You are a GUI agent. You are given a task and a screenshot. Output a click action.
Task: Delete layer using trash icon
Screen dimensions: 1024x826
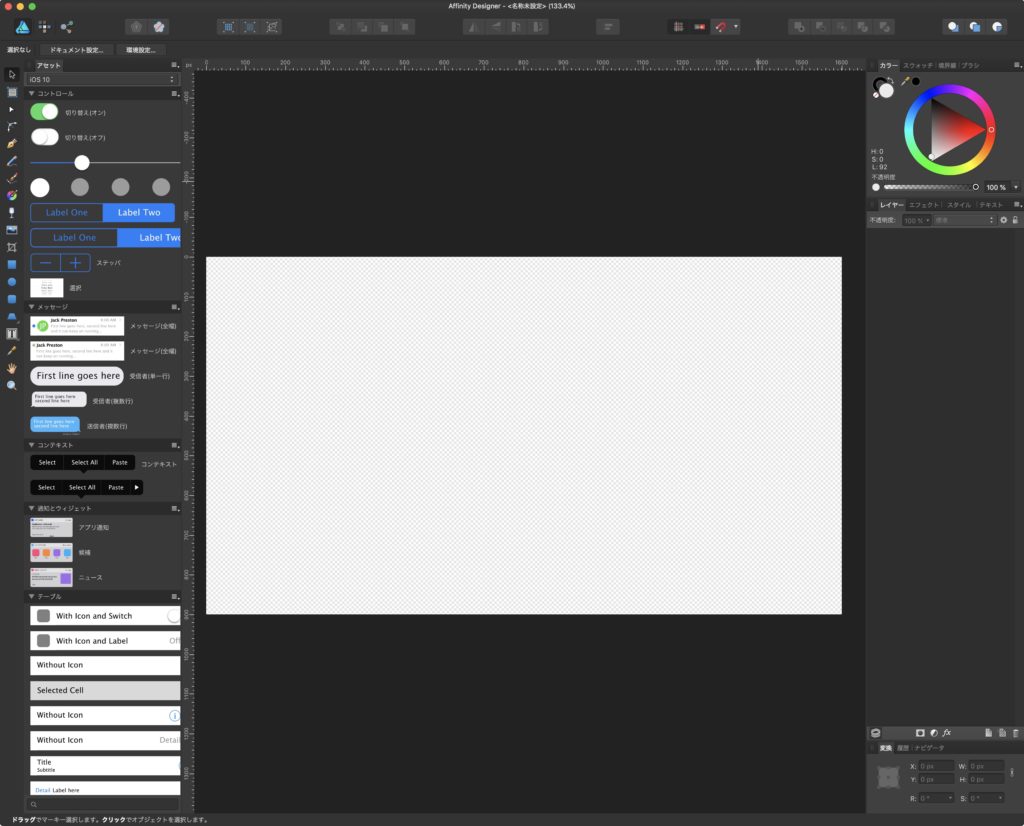[x=1015, y=733]
